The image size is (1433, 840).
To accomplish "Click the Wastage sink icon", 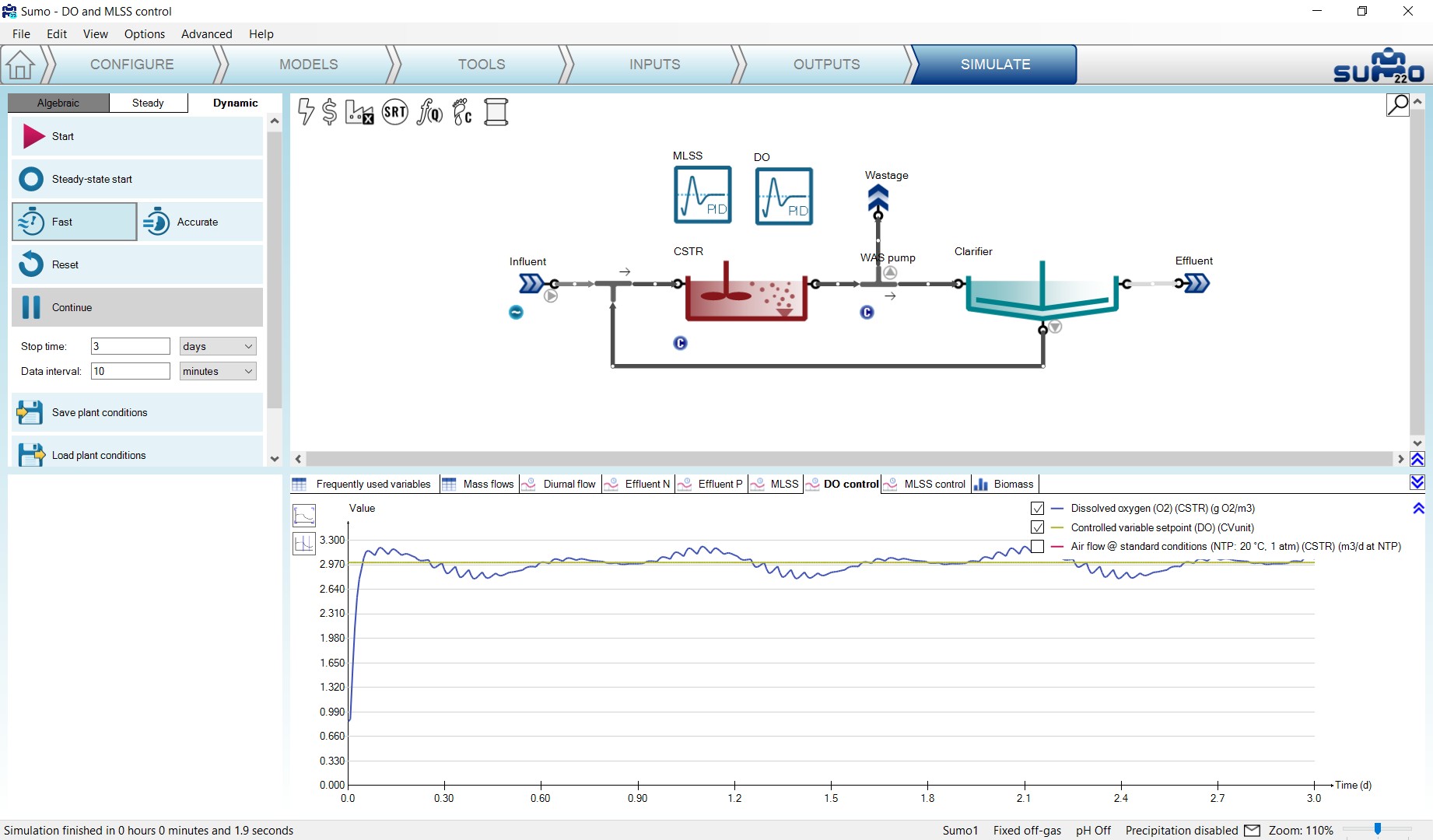I will pos(878,199).
